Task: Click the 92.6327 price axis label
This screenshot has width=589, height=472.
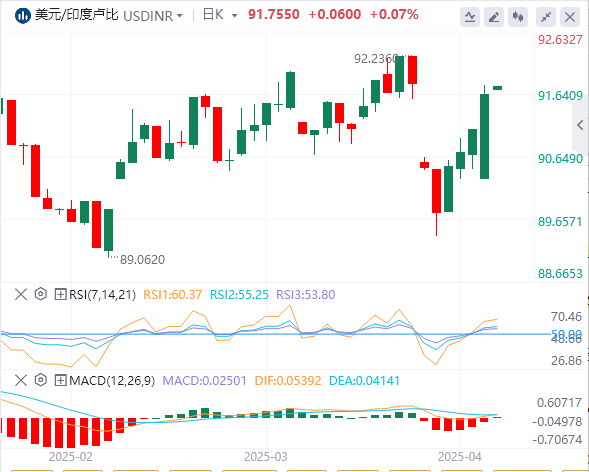Action: pyautogui.click(x=560, y=39)
